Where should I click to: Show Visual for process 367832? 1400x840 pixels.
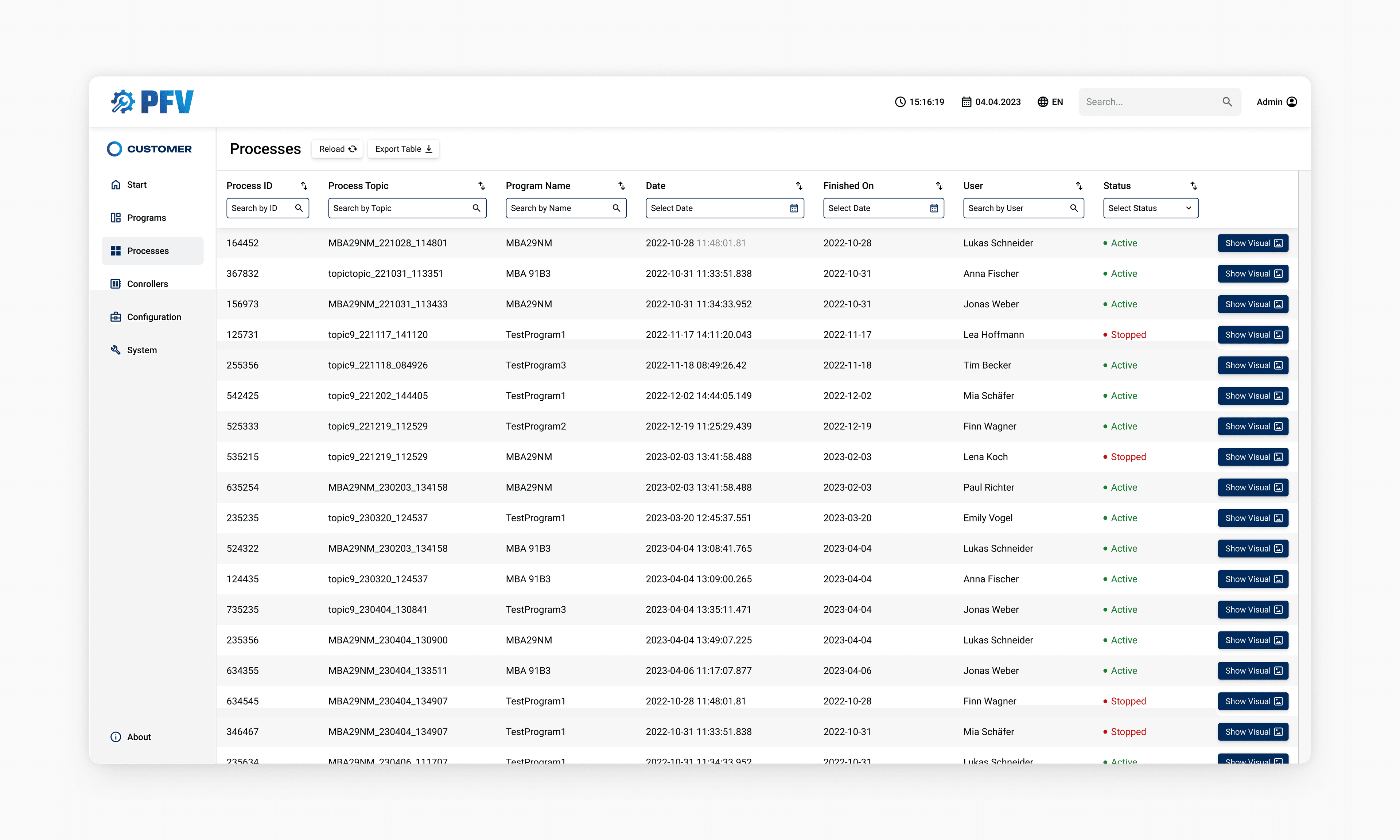1253,273
